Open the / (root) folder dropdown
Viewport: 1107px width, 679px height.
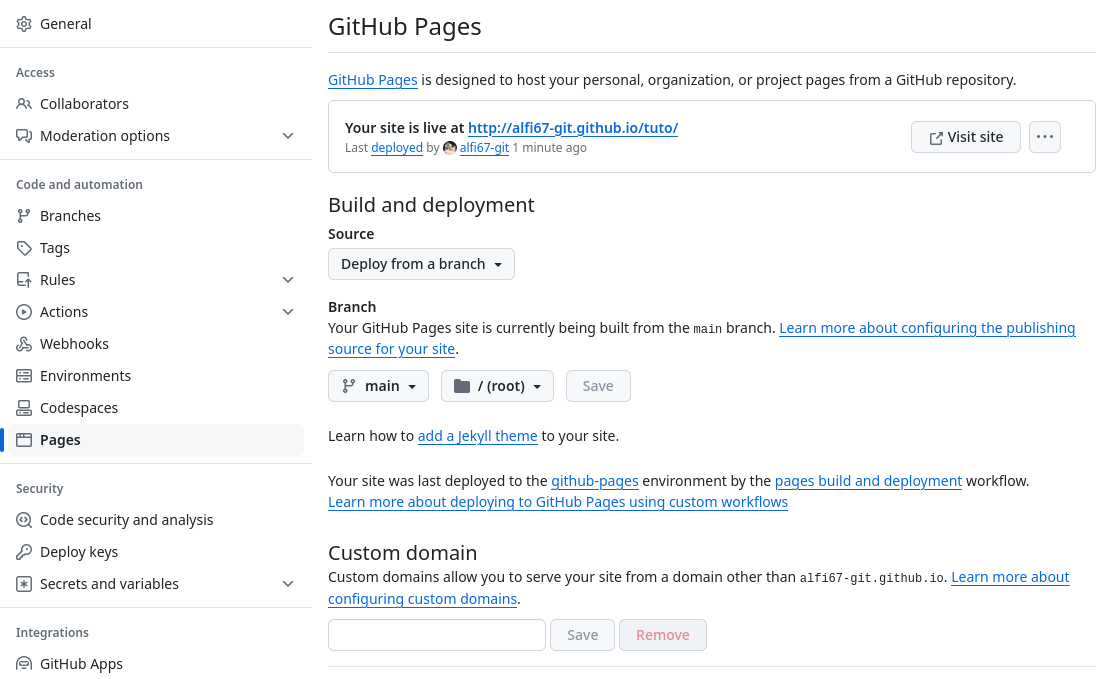497,386
